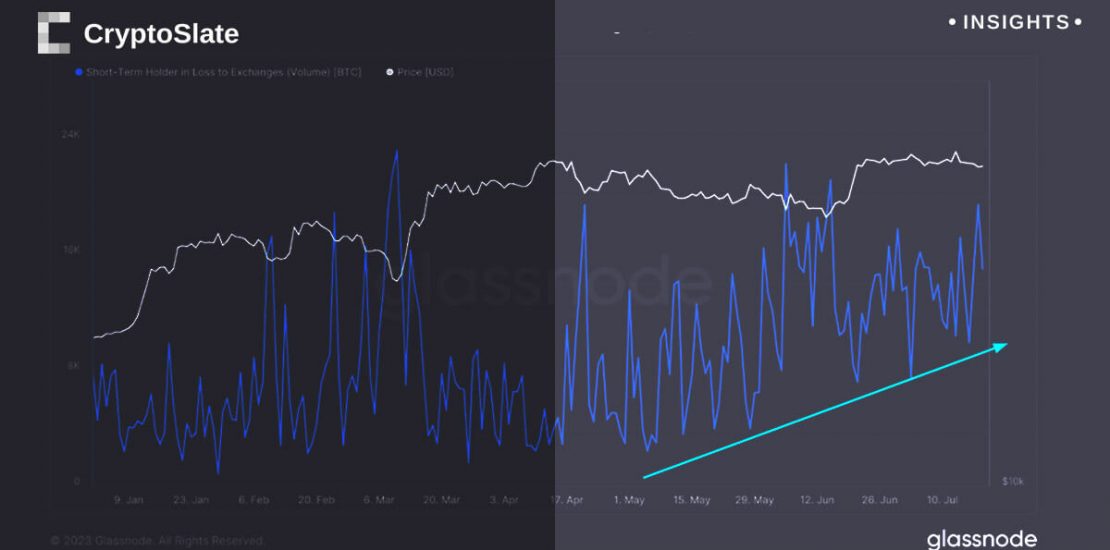Click the 1. May date label
The height and width of the screenshot is (550, 1110).
click(x=629, y=499)
